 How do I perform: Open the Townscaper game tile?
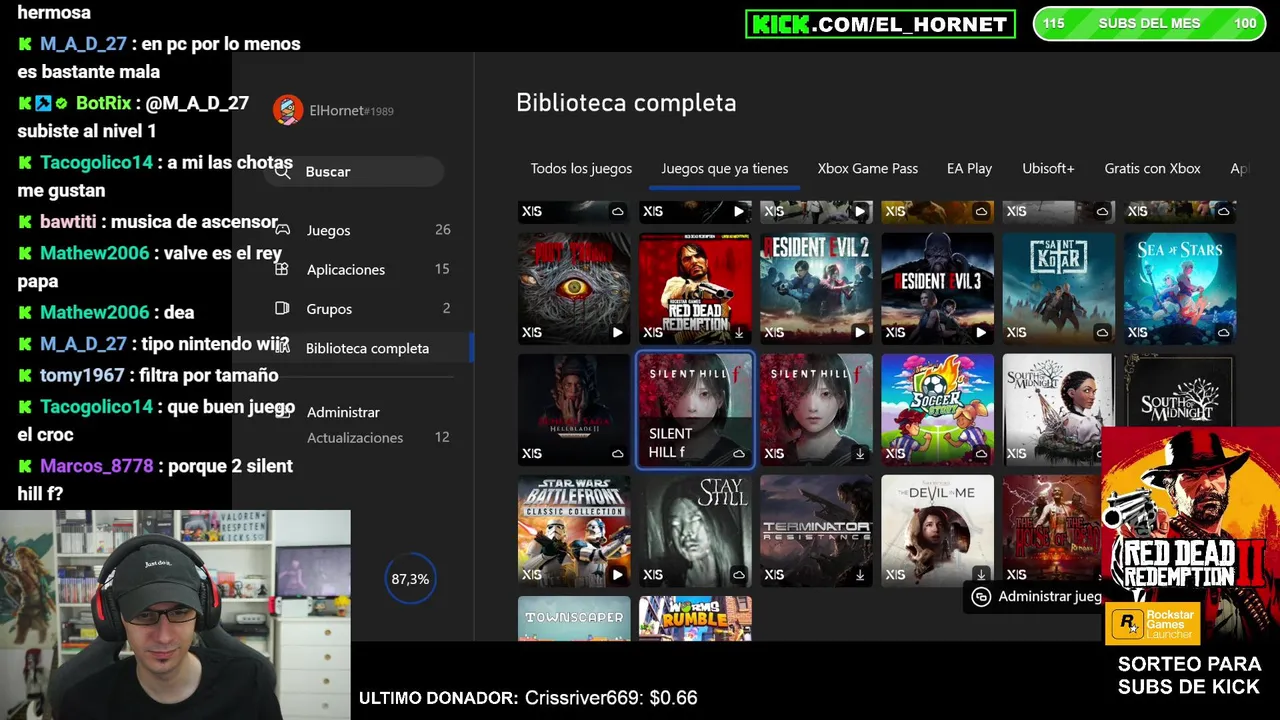[x=574, y=619]
